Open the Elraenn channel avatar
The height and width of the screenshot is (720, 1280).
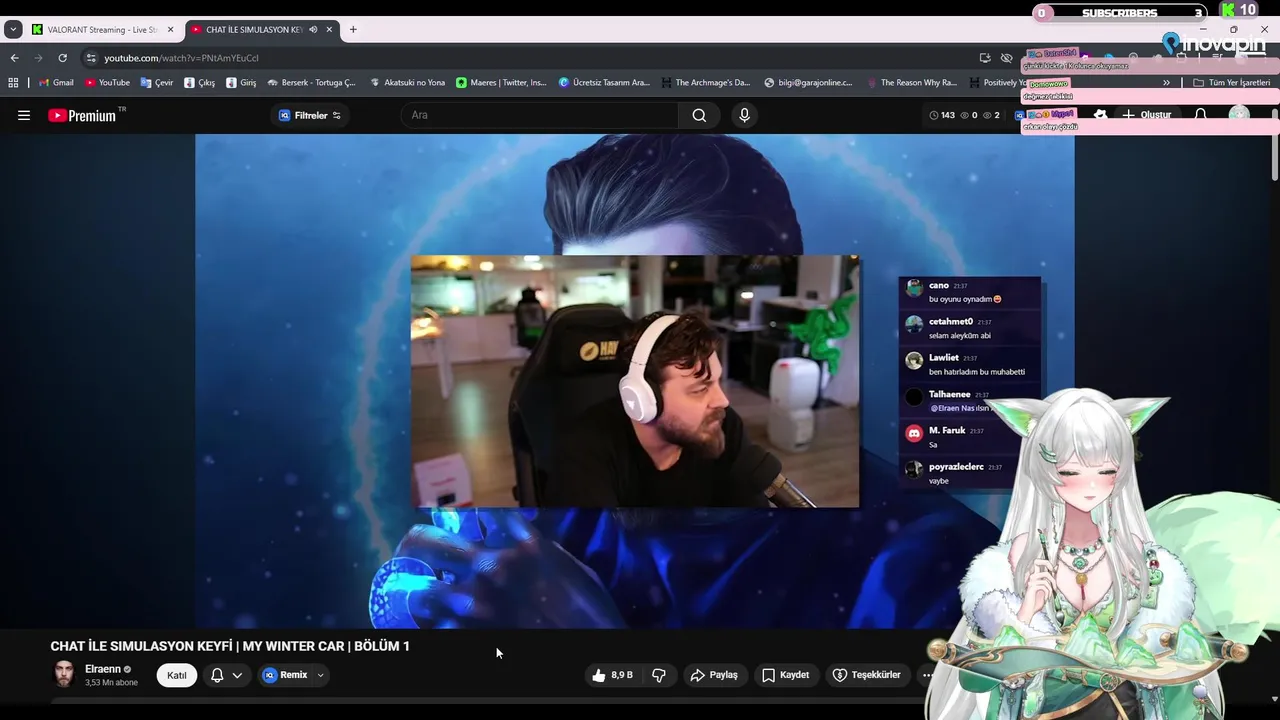pos(64,674)
